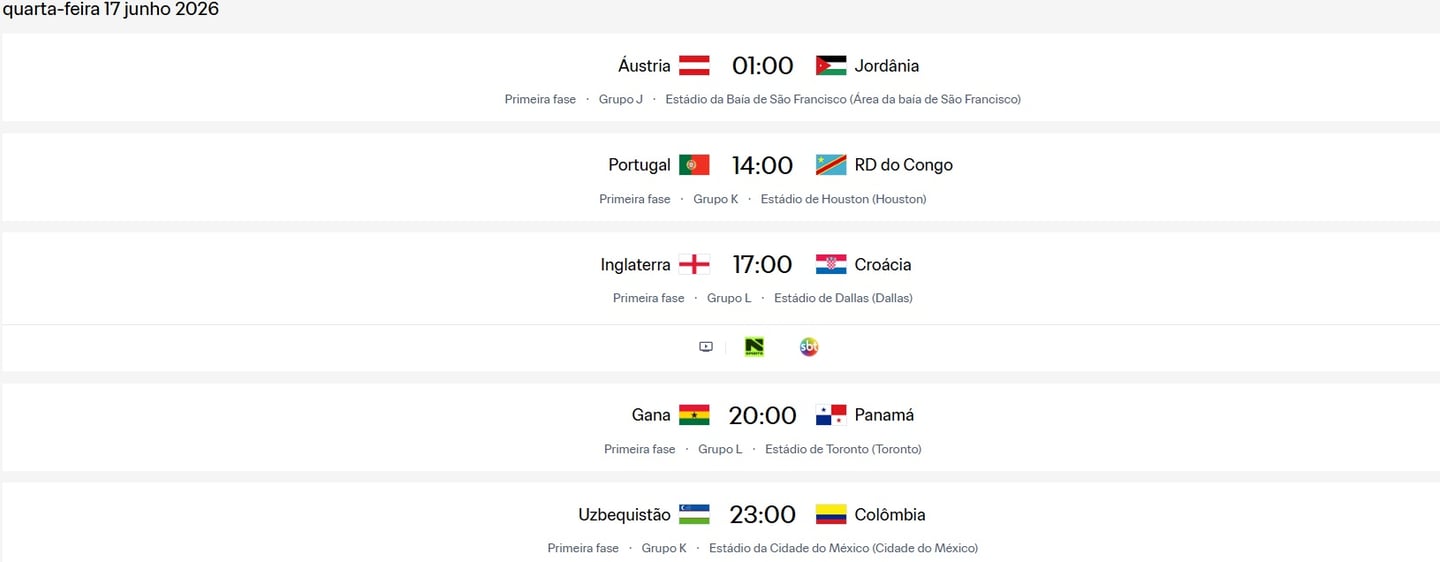This screenshot has height=562, width=1440.
Task: Click Grupo J under Áustria match
Action: pos(621,99)
